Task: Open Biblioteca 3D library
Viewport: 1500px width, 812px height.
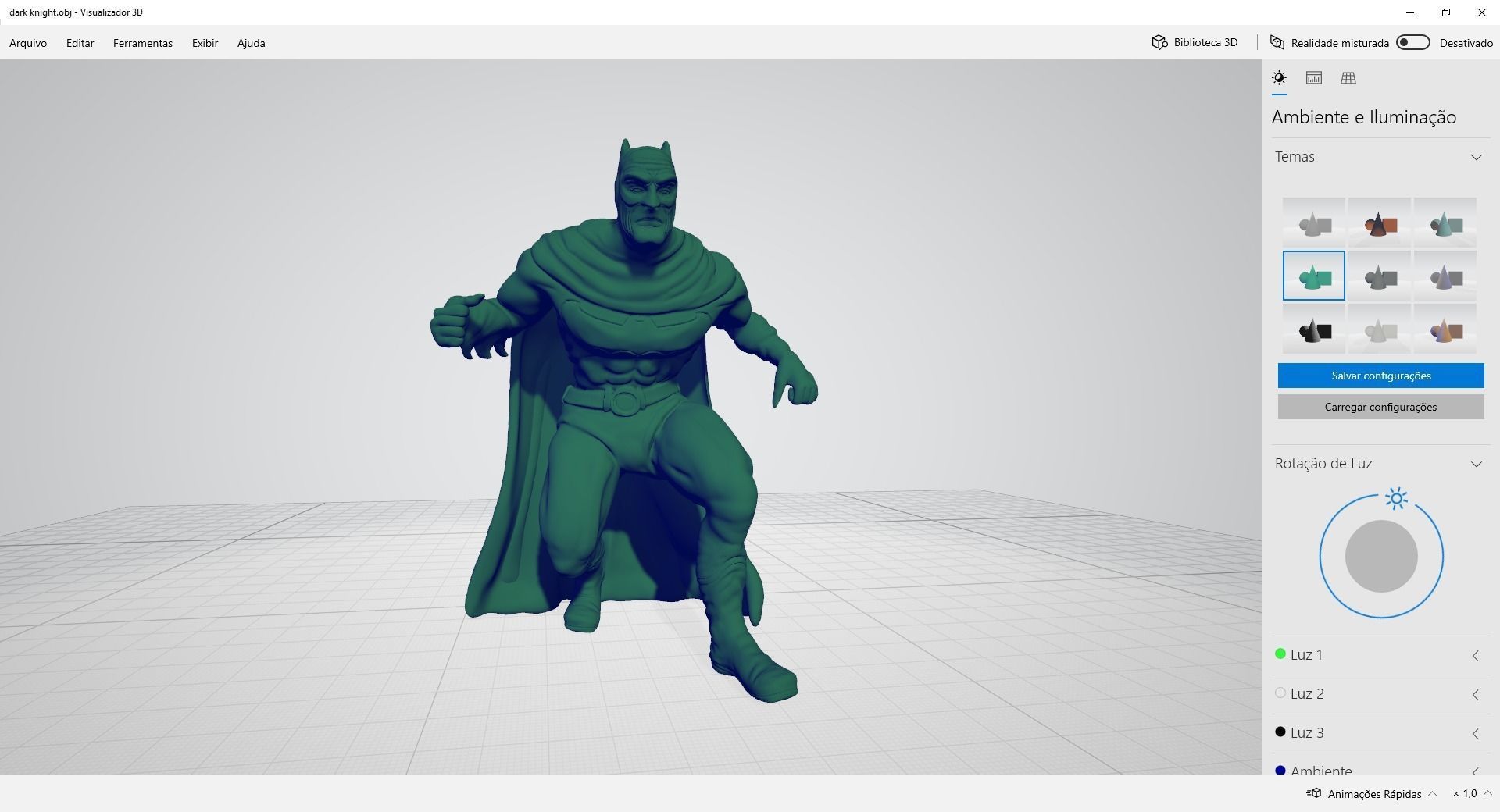Action: 1195,42
